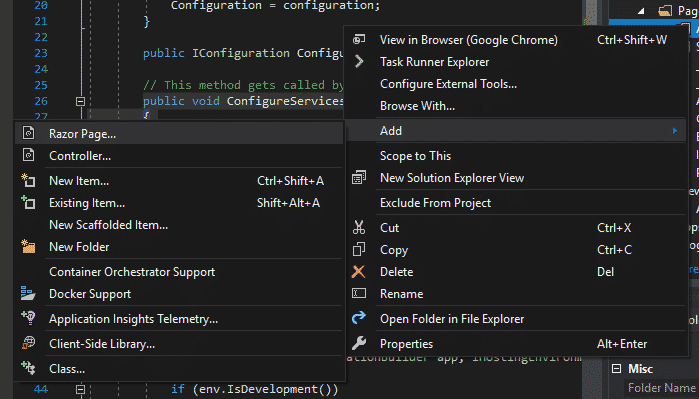
Task: Click the Controller file icon
Action: point(29,155)
